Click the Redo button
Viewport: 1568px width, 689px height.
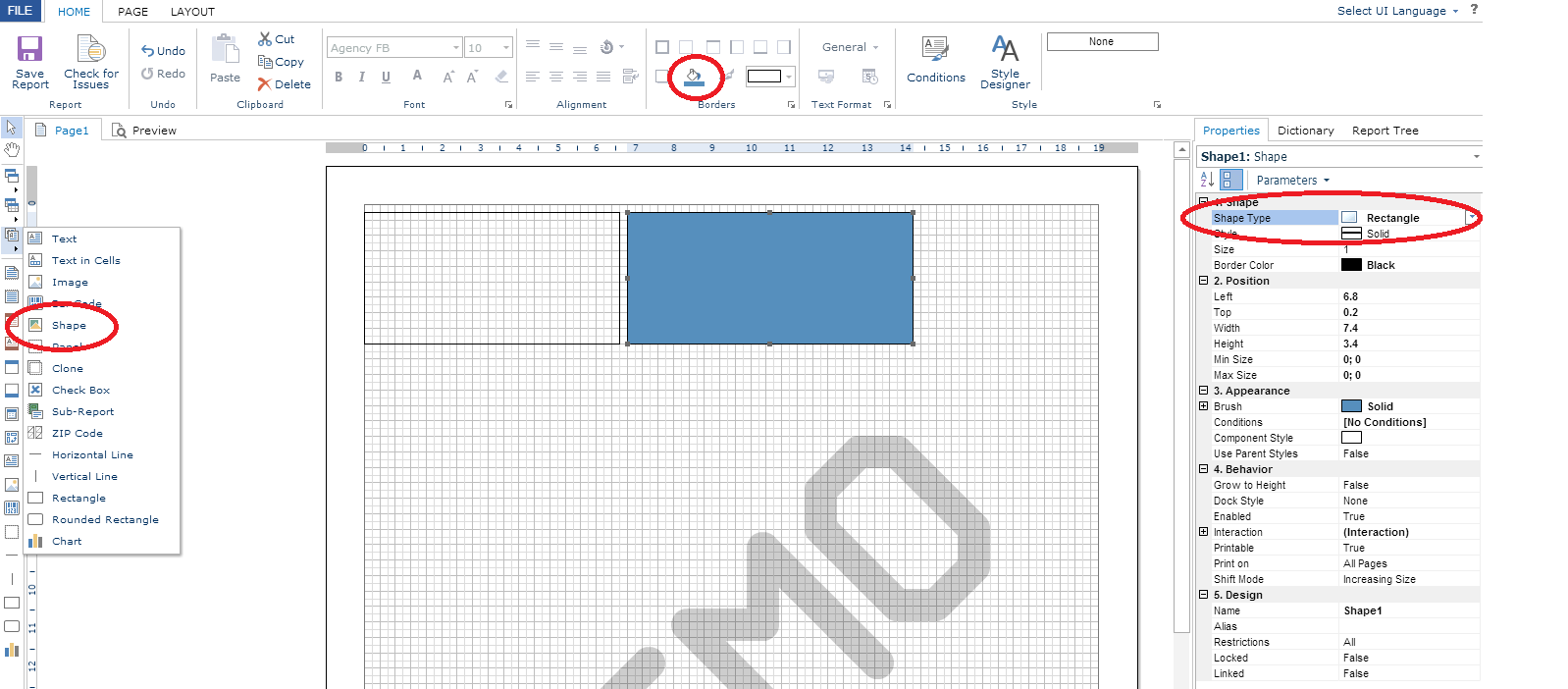163,73
